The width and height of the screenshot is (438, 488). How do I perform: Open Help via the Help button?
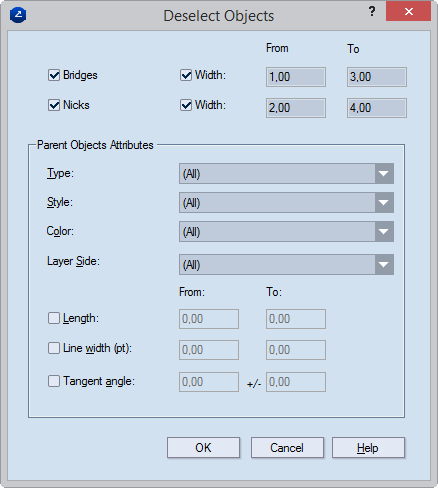click(368, 448)
